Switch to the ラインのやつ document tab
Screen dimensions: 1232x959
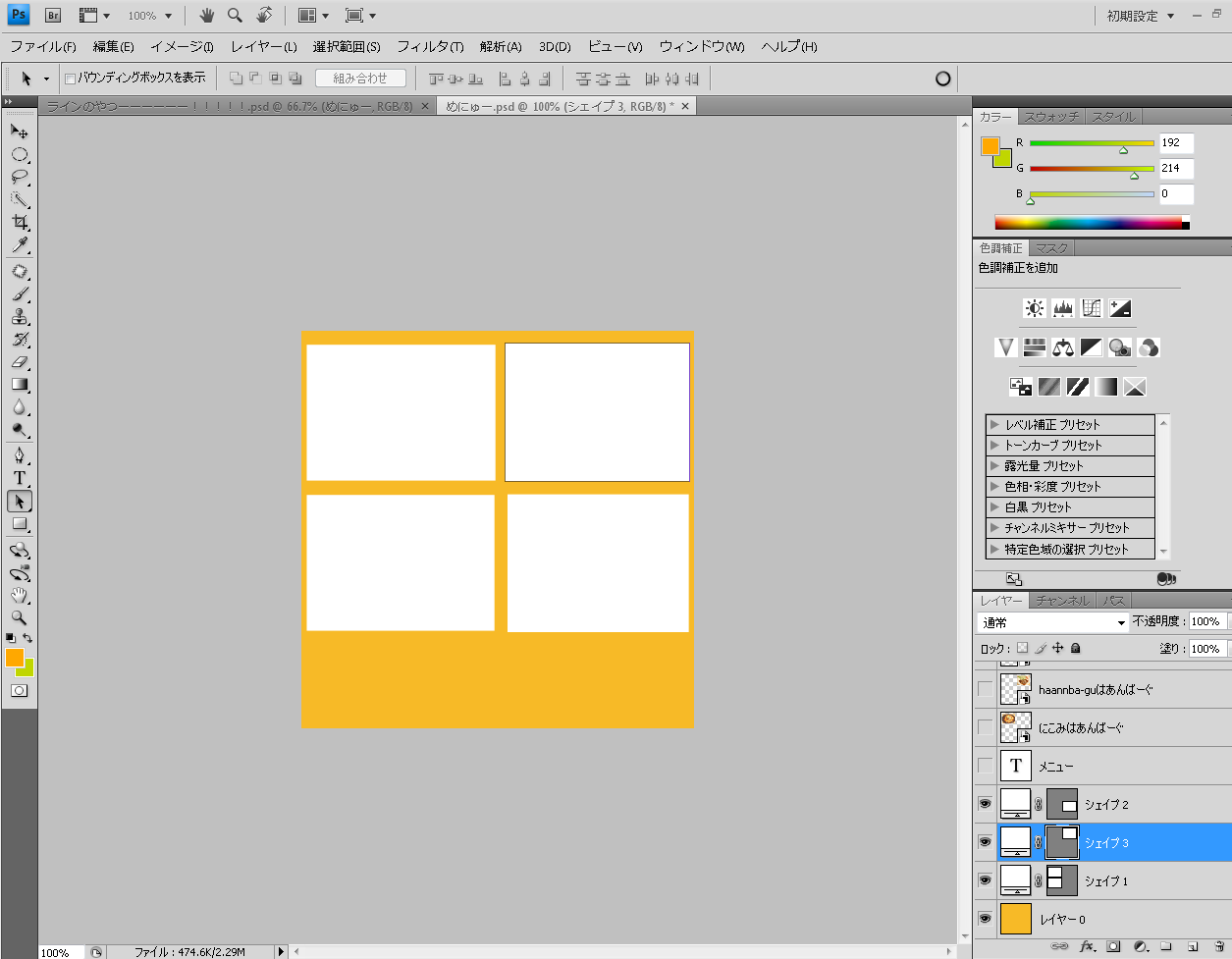click(x=237, y=106)
